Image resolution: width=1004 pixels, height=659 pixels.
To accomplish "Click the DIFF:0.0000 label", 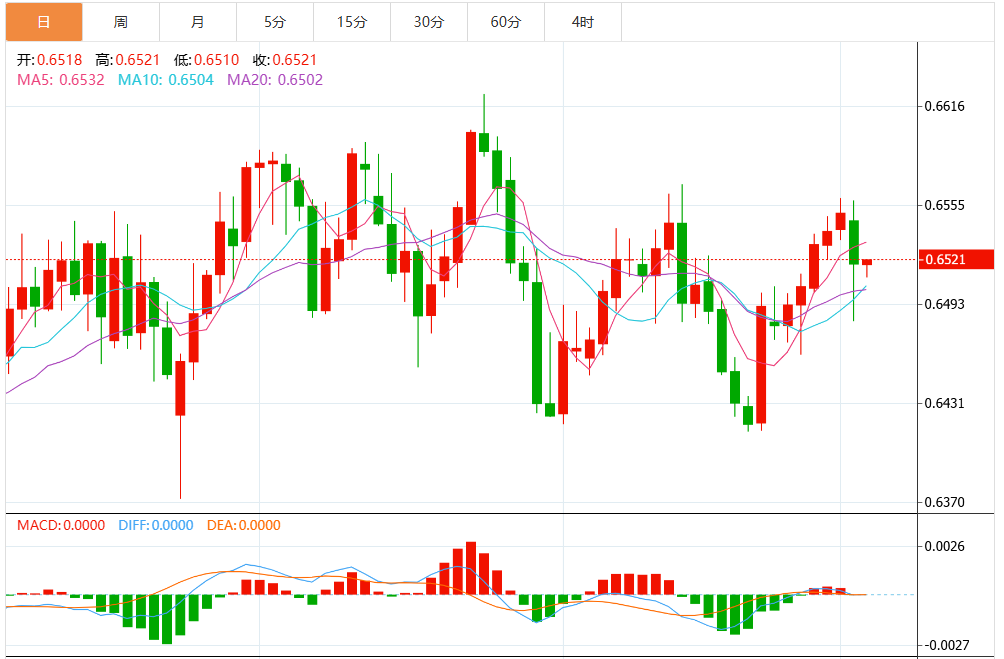I will tap(156, 525).
